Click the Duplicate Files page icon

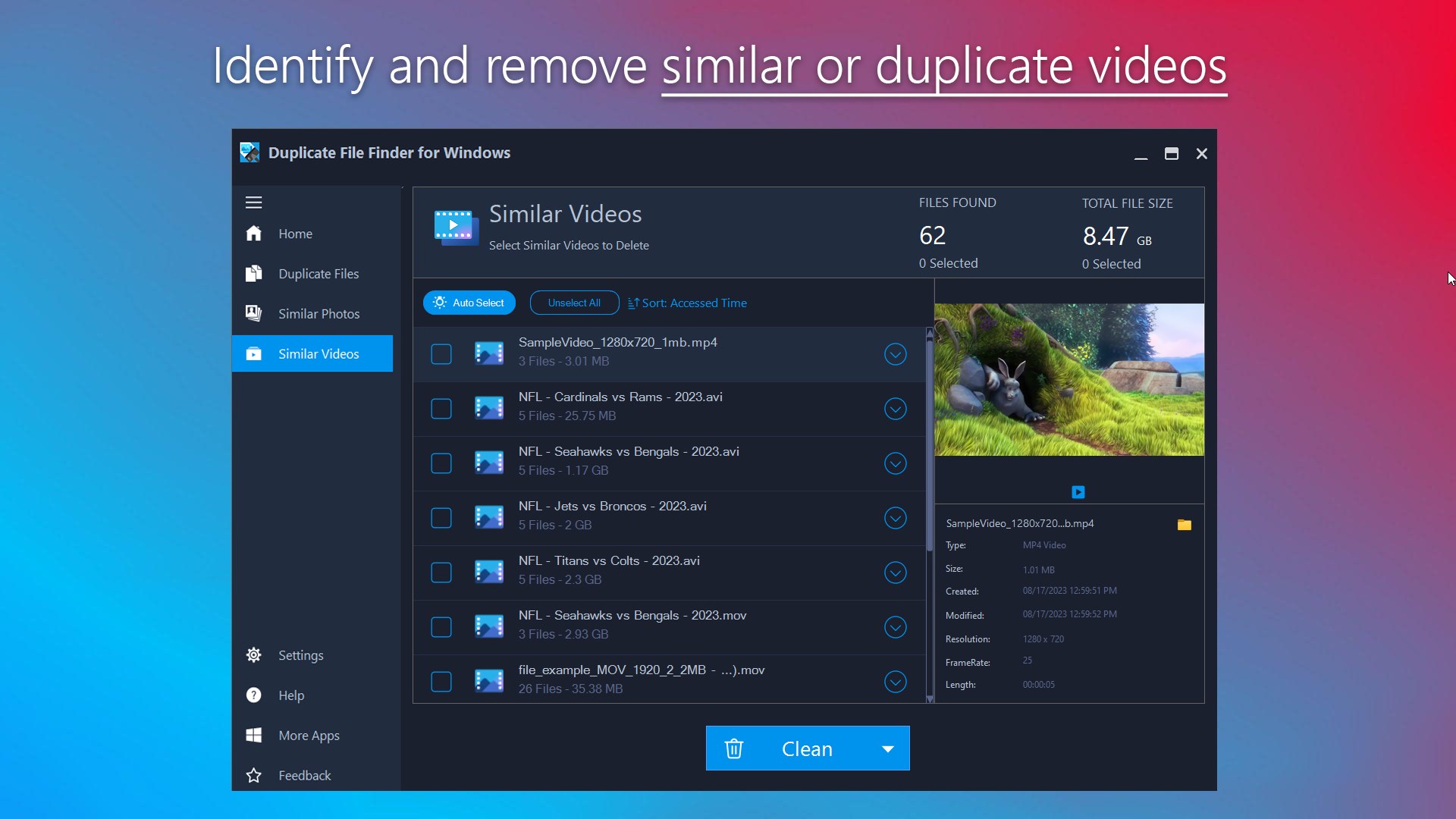[x=253, y=274]
